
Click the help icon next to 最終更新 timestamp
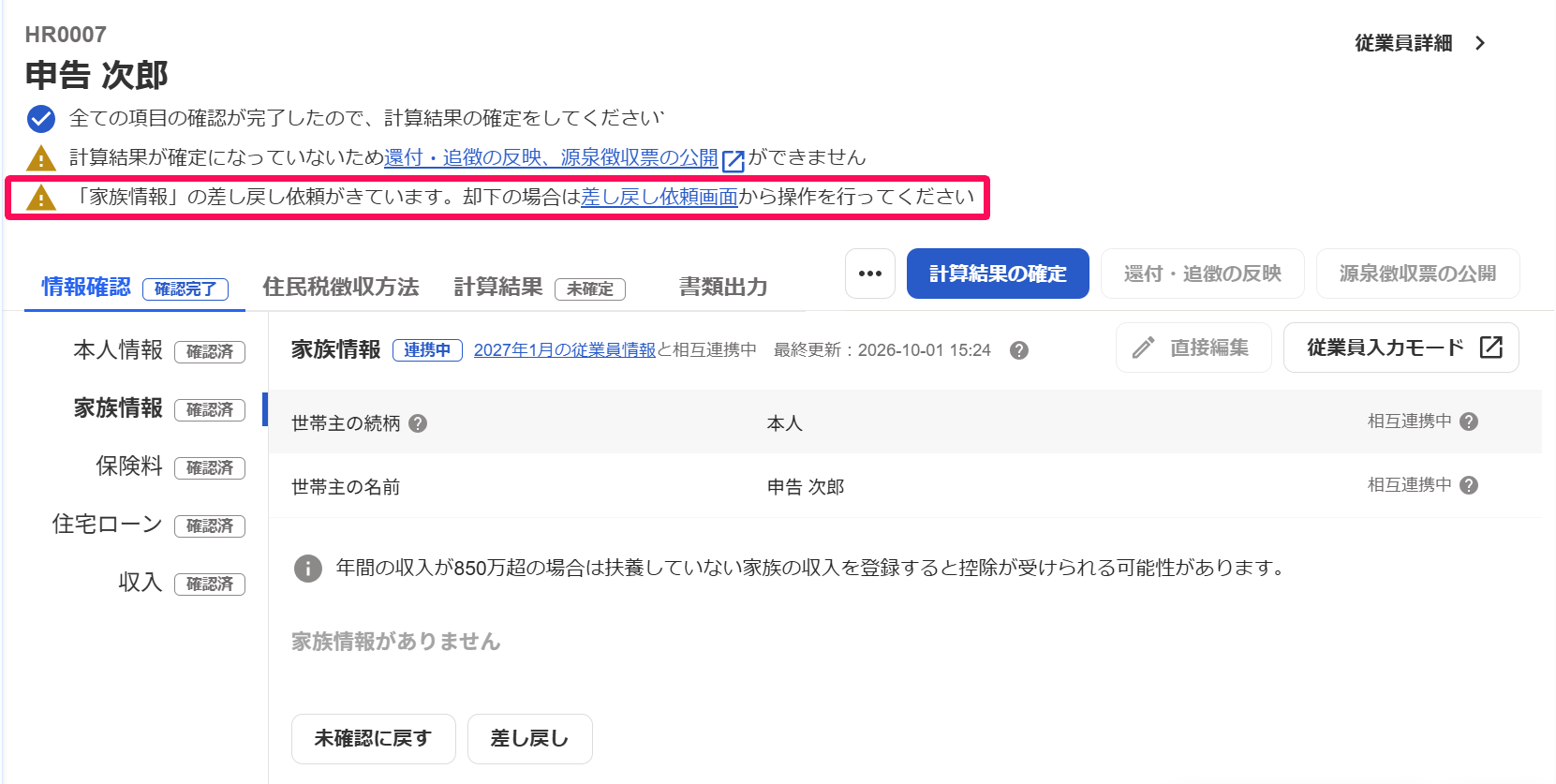coord(1019,350)
